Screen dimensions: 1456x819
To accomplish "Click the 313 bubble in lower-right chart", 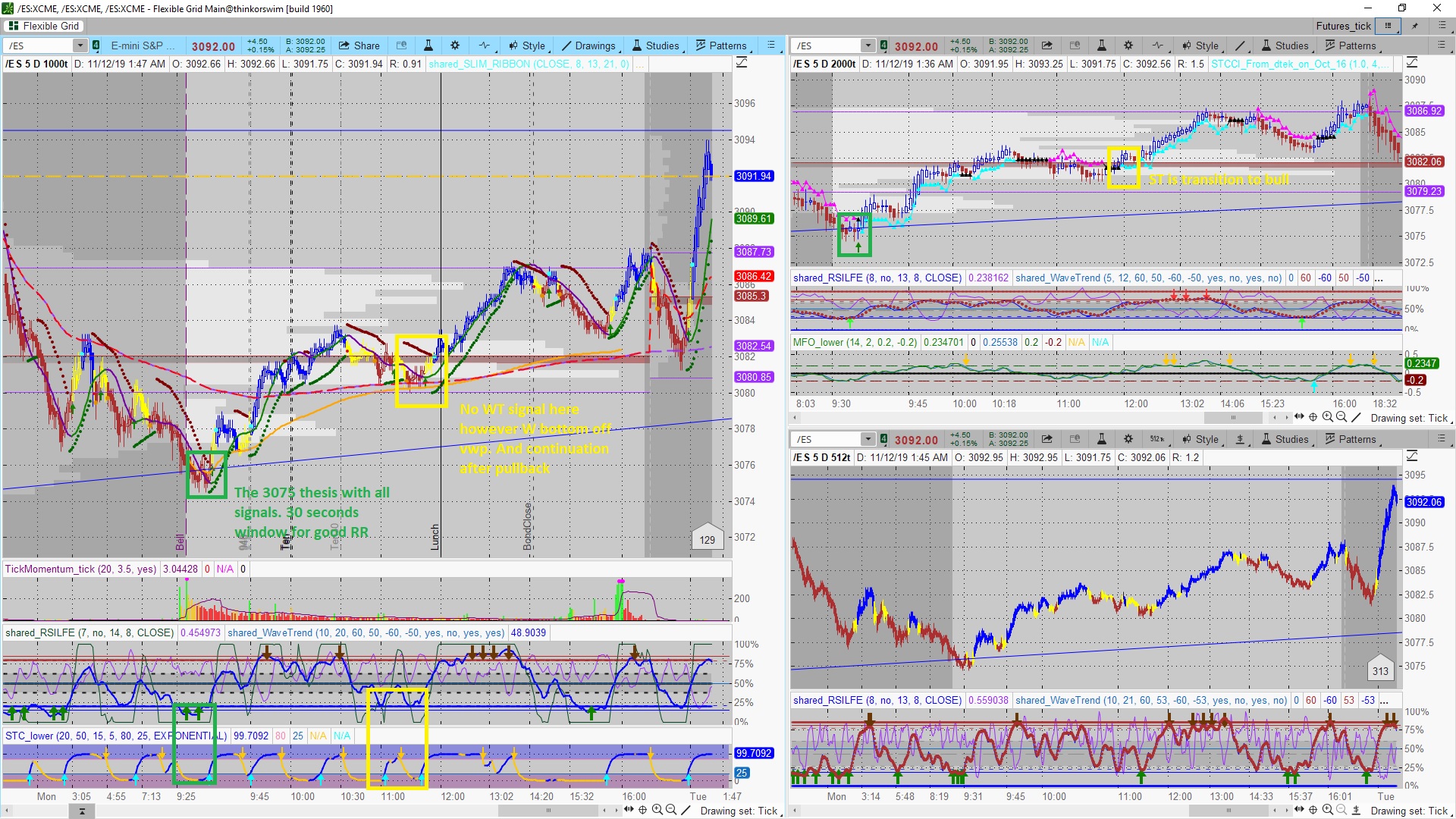I will [x=1380, y=670].
